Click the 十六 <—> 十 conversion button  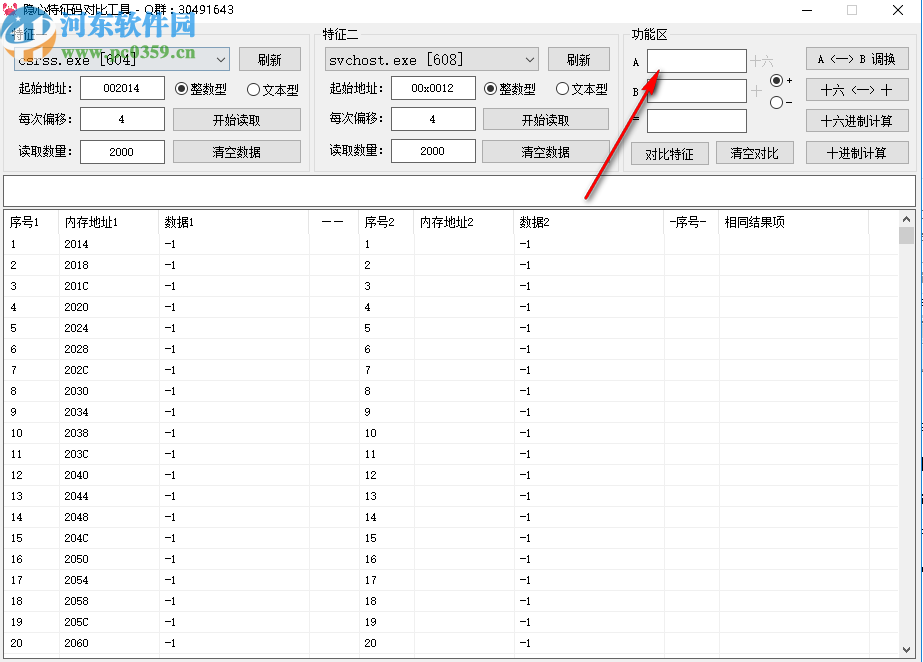tap(857, 90)
